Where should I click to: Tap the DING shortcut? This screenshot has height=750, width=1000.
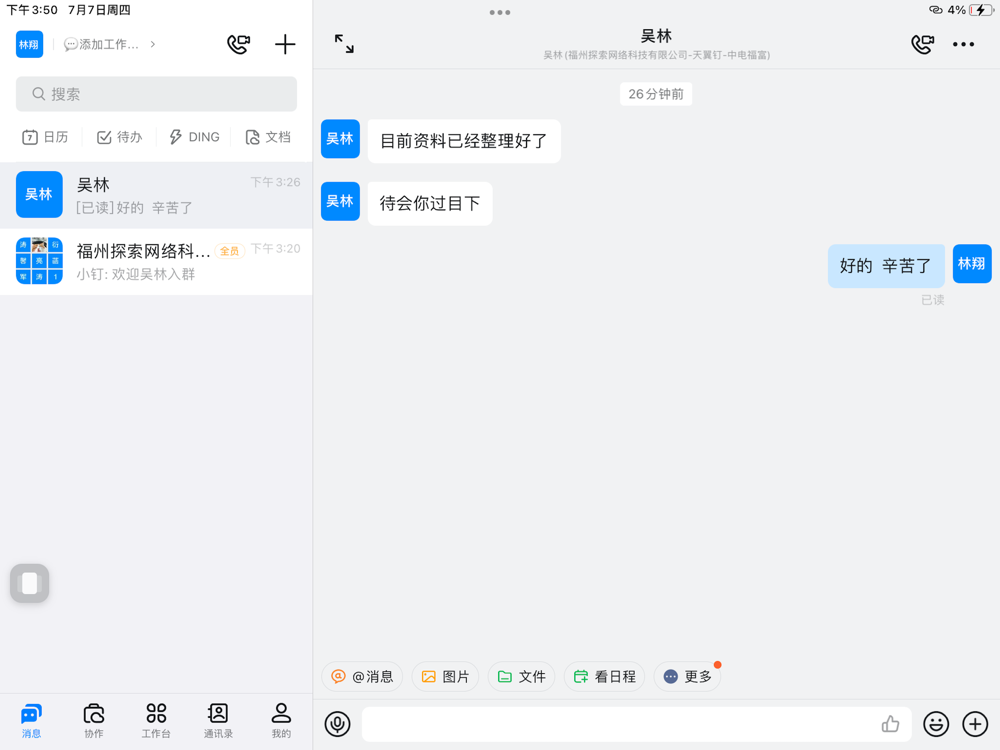click(195, 137)
